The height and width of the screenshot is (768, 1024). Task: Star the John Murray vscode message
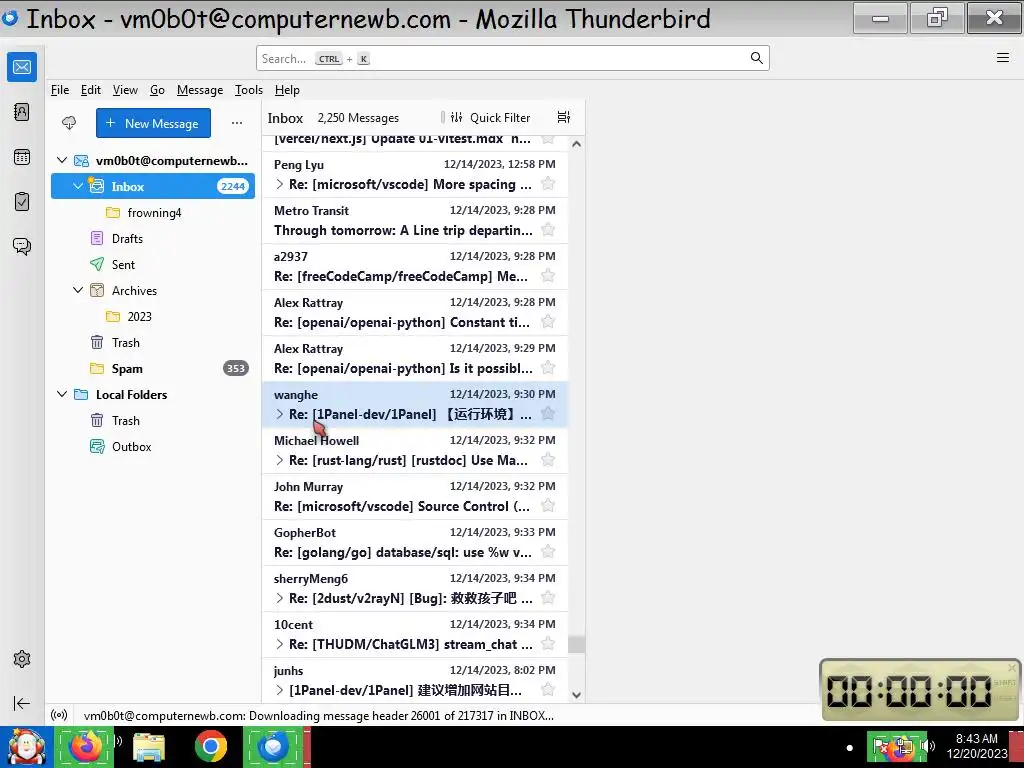tap(548, 505)
